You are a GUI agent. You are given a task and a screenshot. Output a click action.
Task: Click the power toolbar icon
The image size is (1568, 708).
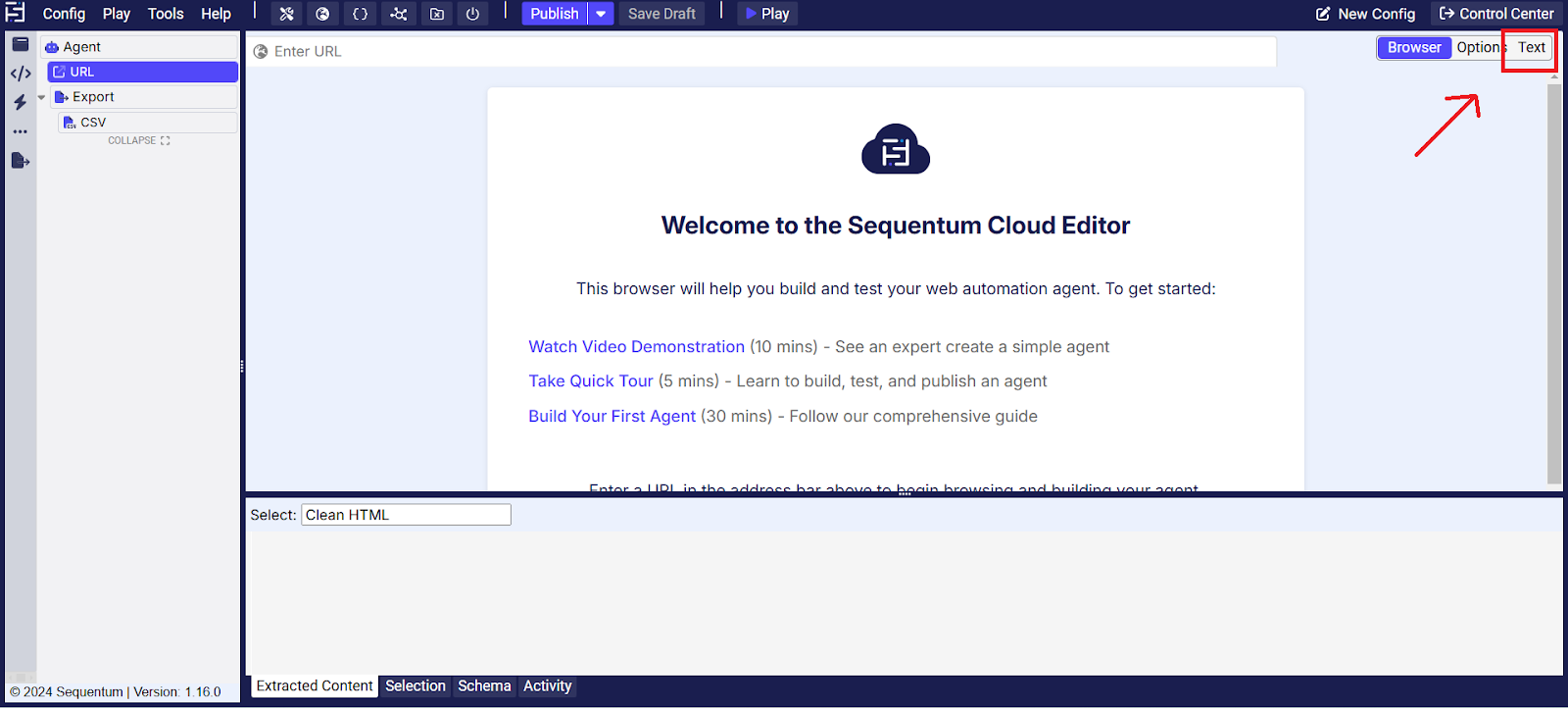click(x=472, y=14)
